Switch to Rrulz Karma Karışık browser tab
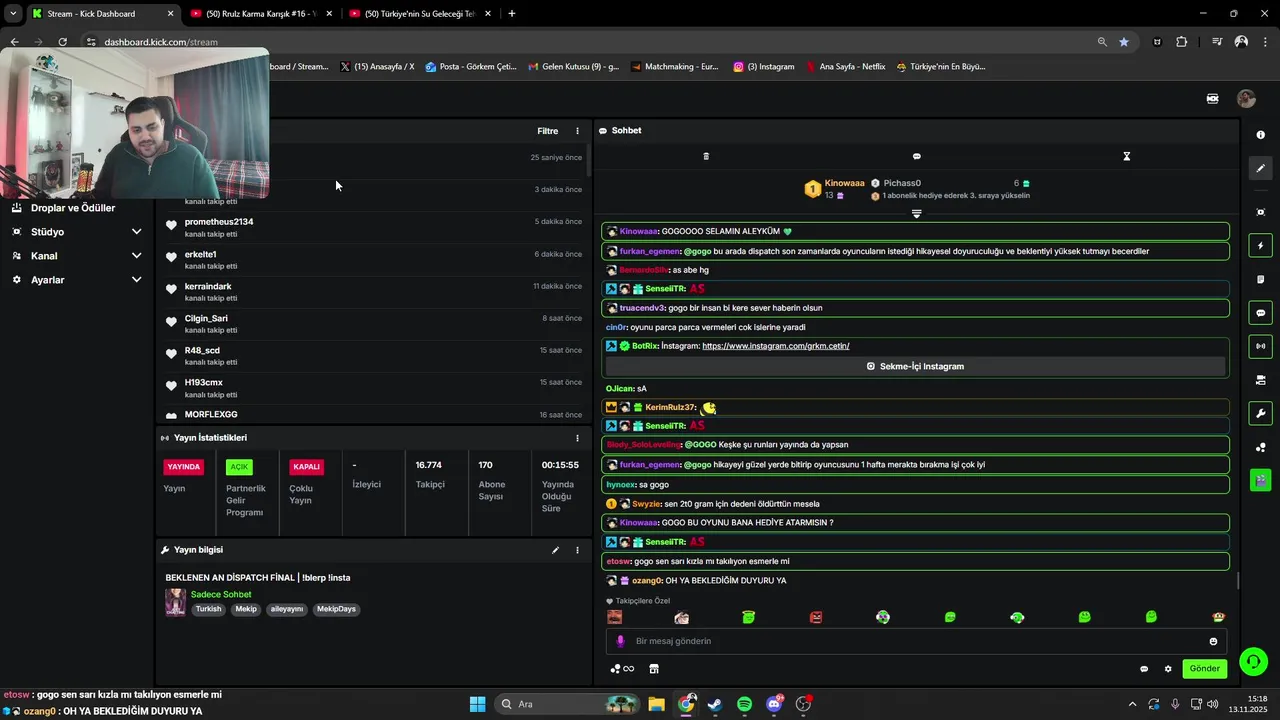Screen dimensions: 1280x720 260,14
